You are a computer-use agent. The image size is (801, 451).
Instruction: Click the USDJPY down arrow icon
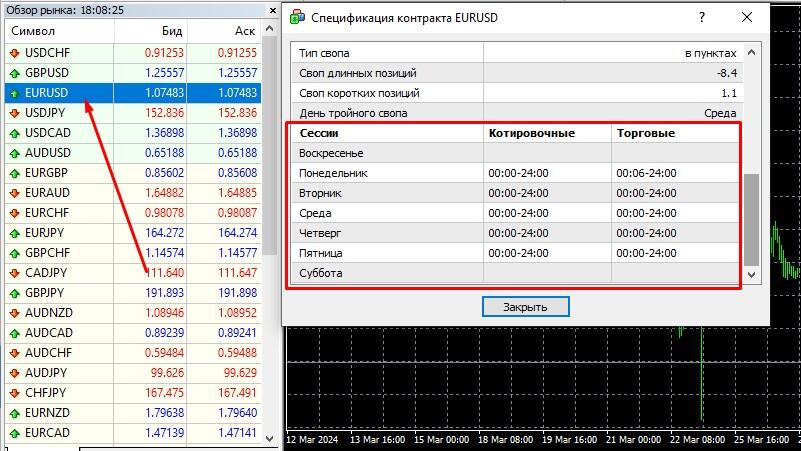click(14, 113)
